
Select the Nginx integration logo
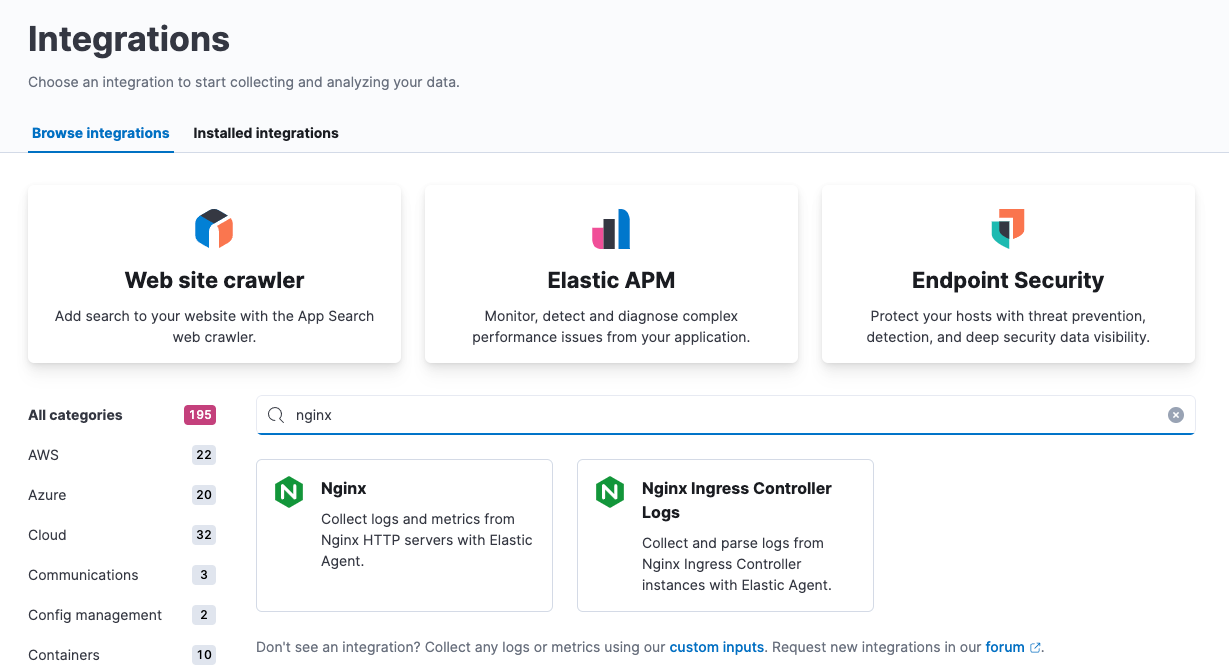pyautogui.click(x=289, y=491)
